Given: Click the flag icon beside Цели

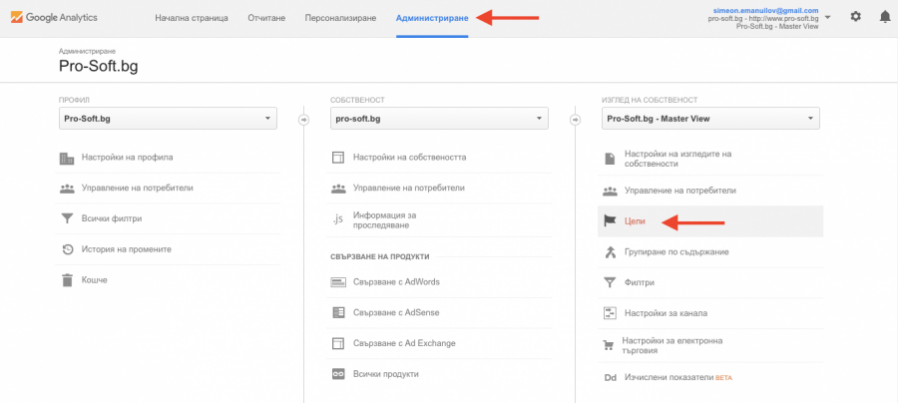Looking at the screenshot, I should 609,222.
